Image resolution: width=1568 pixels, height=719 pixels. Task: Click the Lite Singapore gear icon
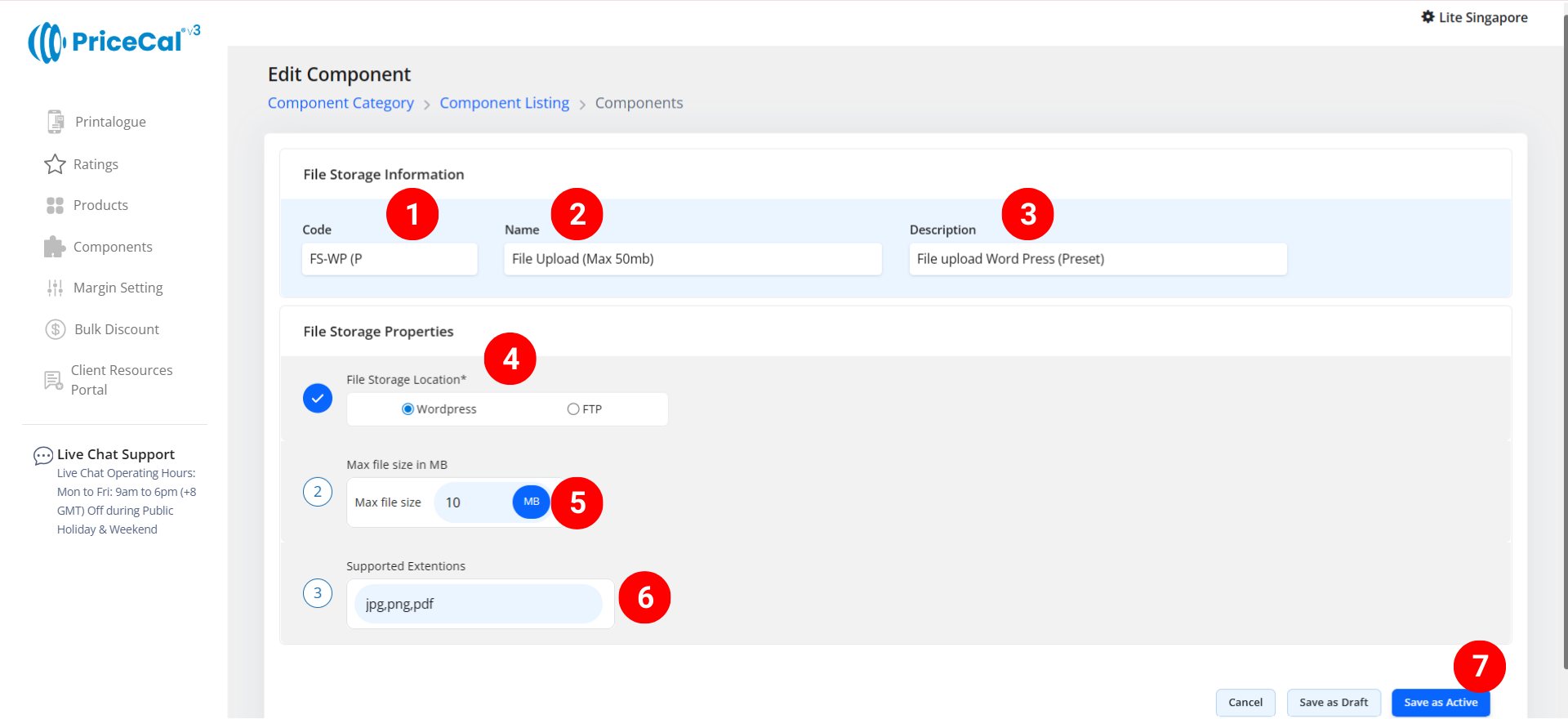[1428, 17]
